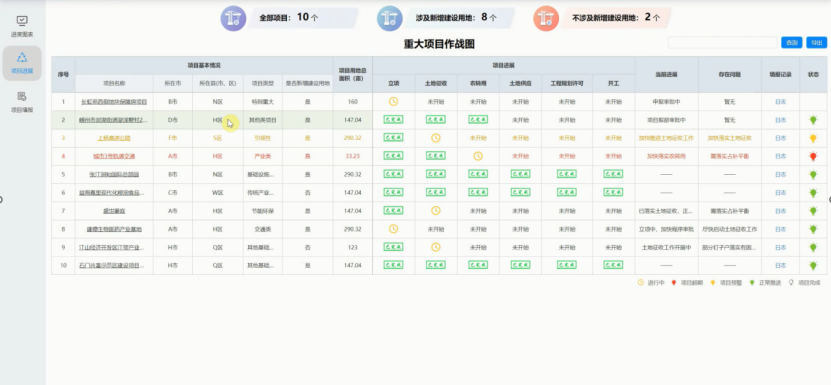Click row 3 土地征收 clock icon
This screenshot has width=831, height=385.
436,138
